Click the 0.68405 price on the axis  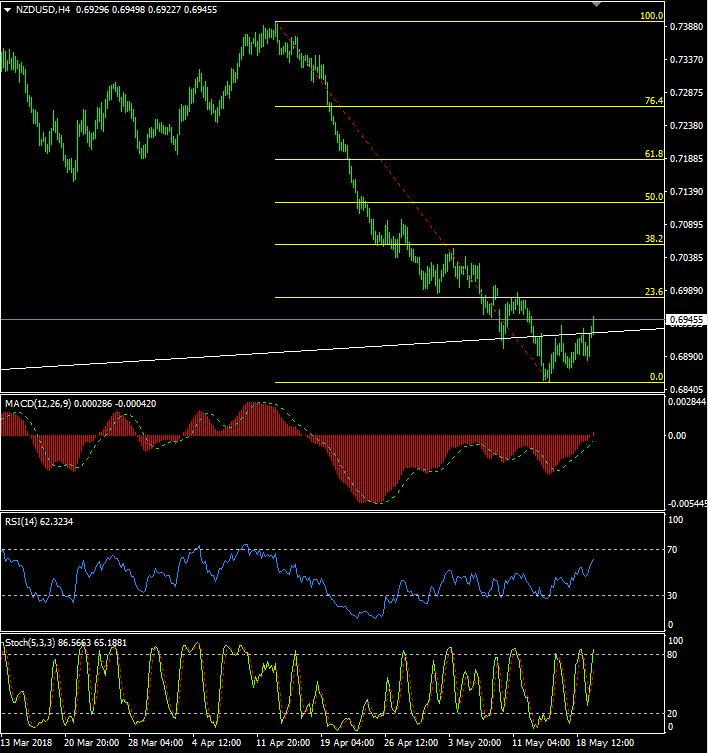(x=685, y=390)
